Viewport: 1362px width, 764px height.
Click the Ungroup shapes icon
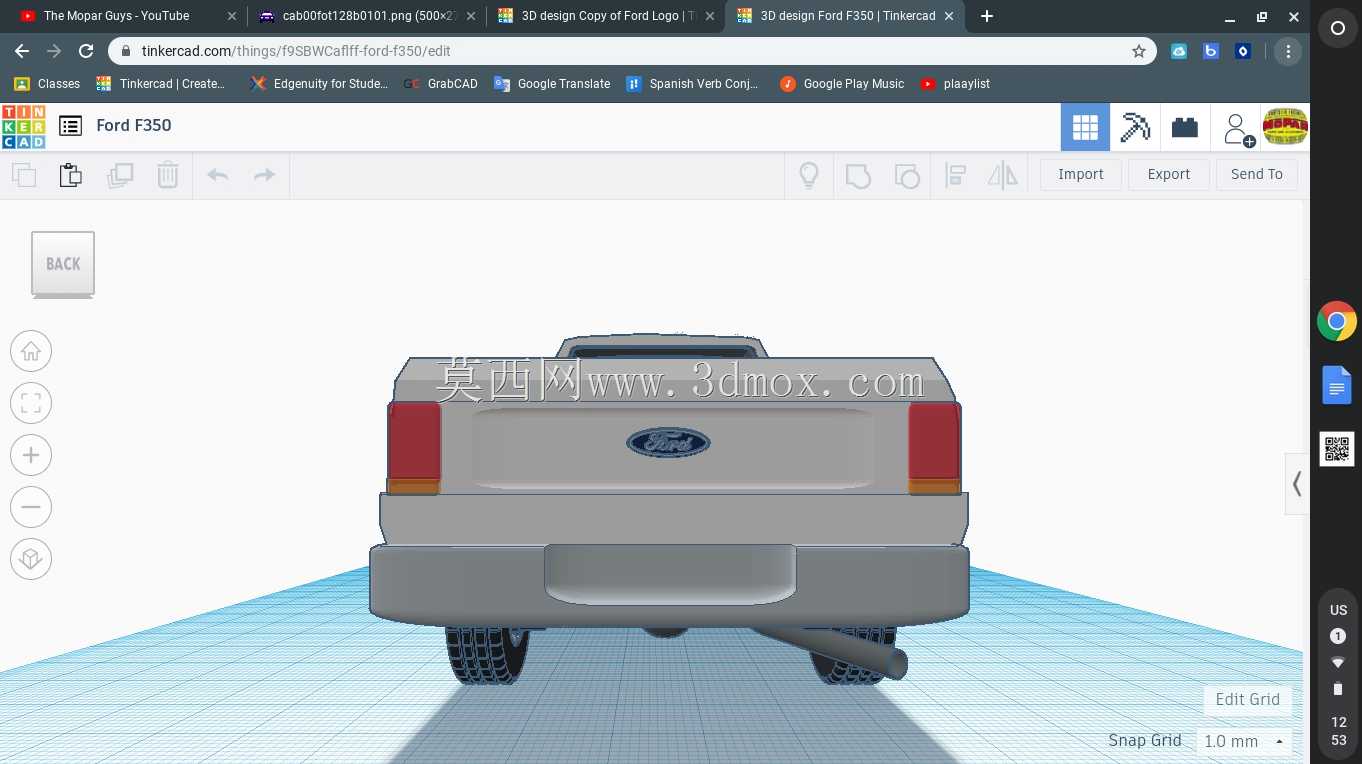[x=906, y=176]
